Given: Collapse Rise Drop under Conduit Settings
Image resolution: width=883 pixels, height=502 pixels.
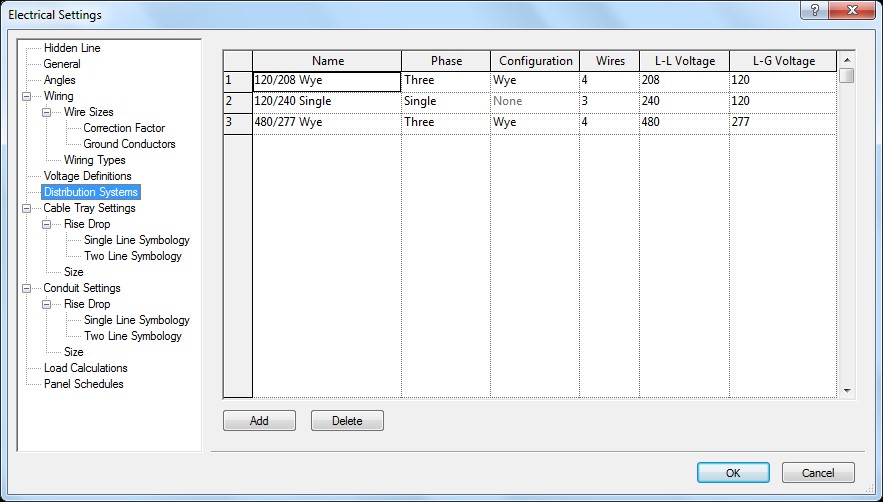Looking at the screenshot, I should (x=47, y=304).
